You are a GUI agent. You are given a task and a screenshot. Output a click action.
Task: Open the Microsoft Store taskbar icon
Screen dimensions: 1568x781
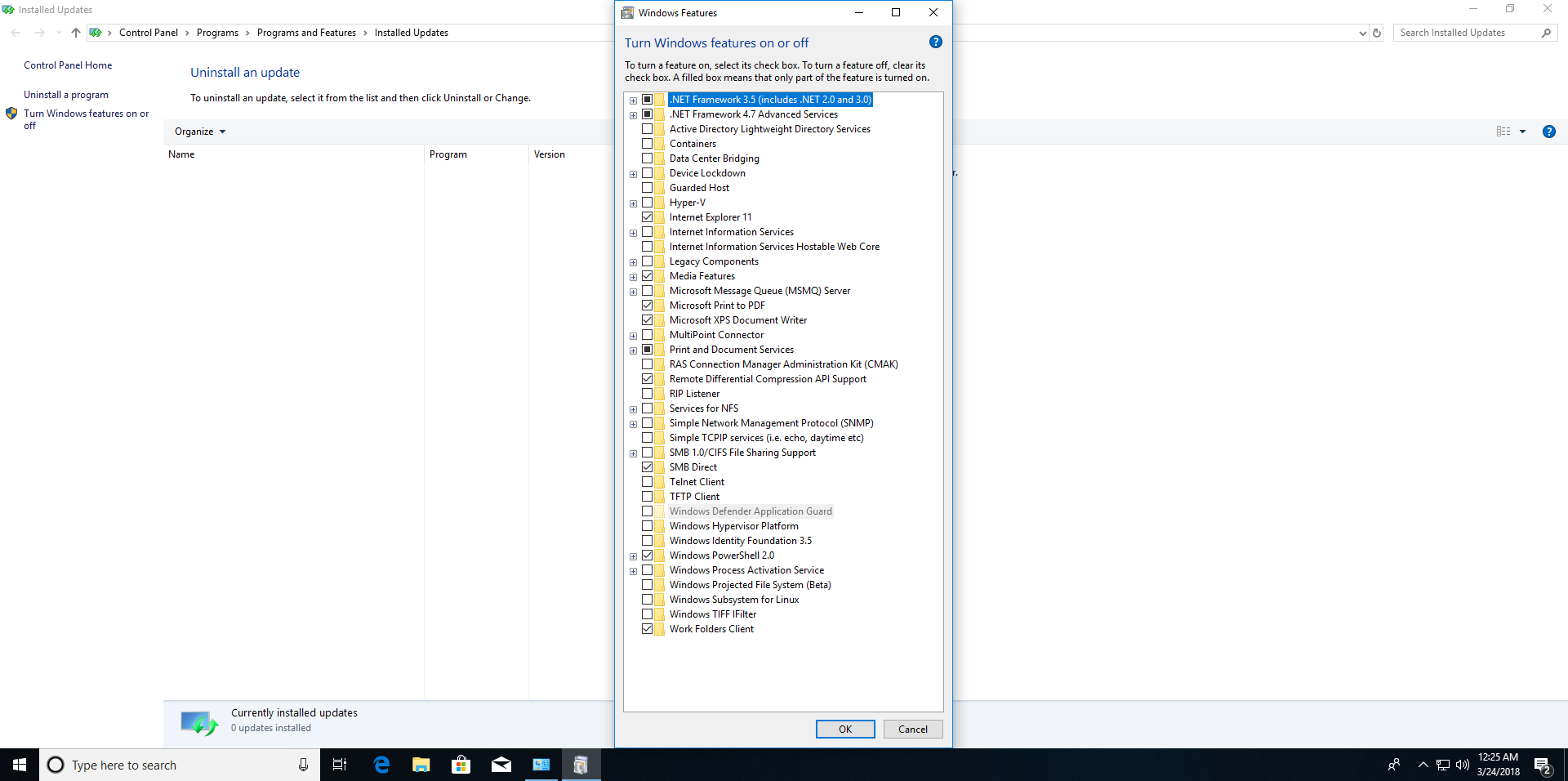[x=461, y=765]
